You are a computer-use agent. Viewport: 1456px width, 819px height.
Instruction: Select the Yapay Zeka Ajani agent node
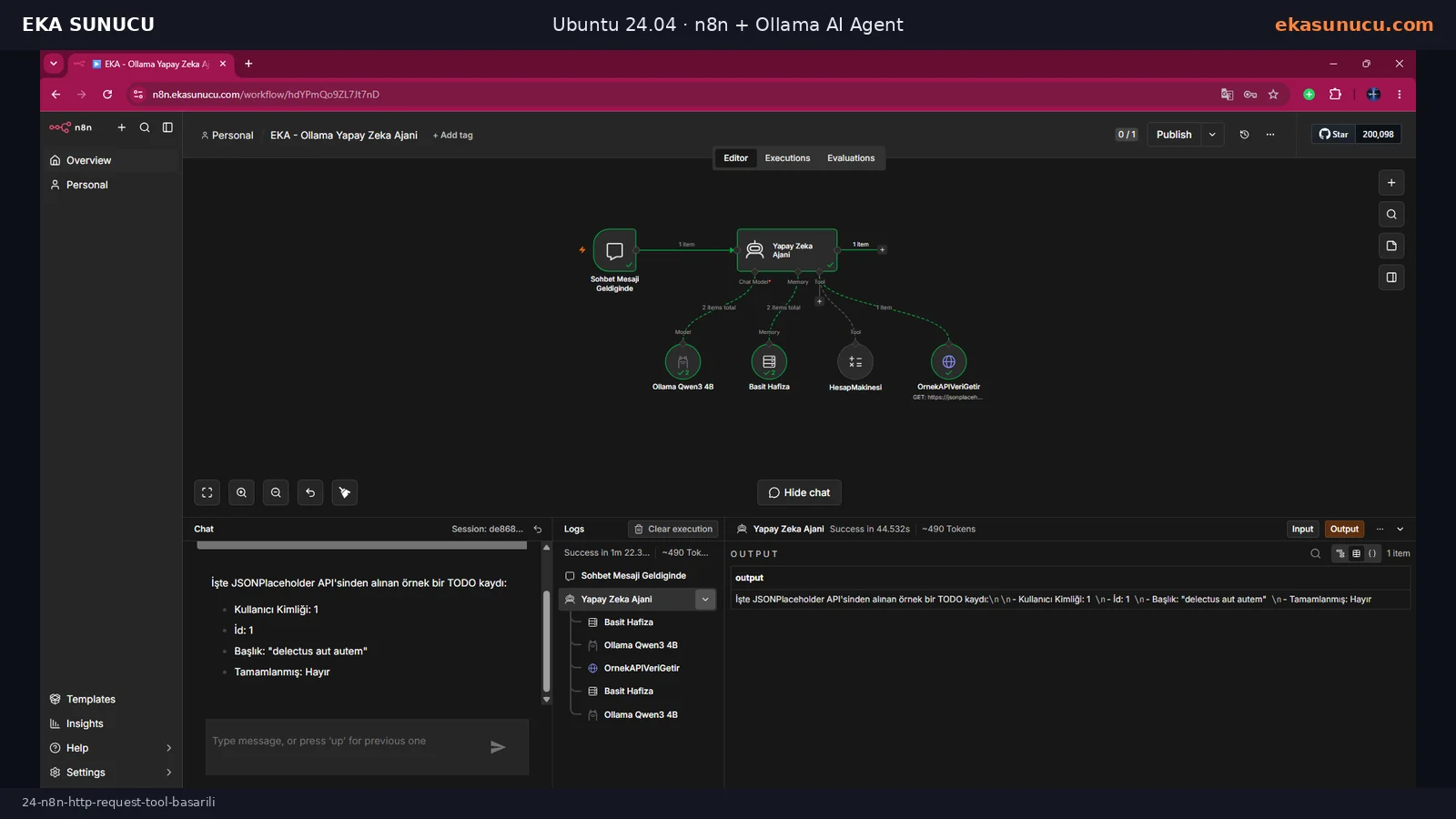pyautogui.click(x=786, y=250)
